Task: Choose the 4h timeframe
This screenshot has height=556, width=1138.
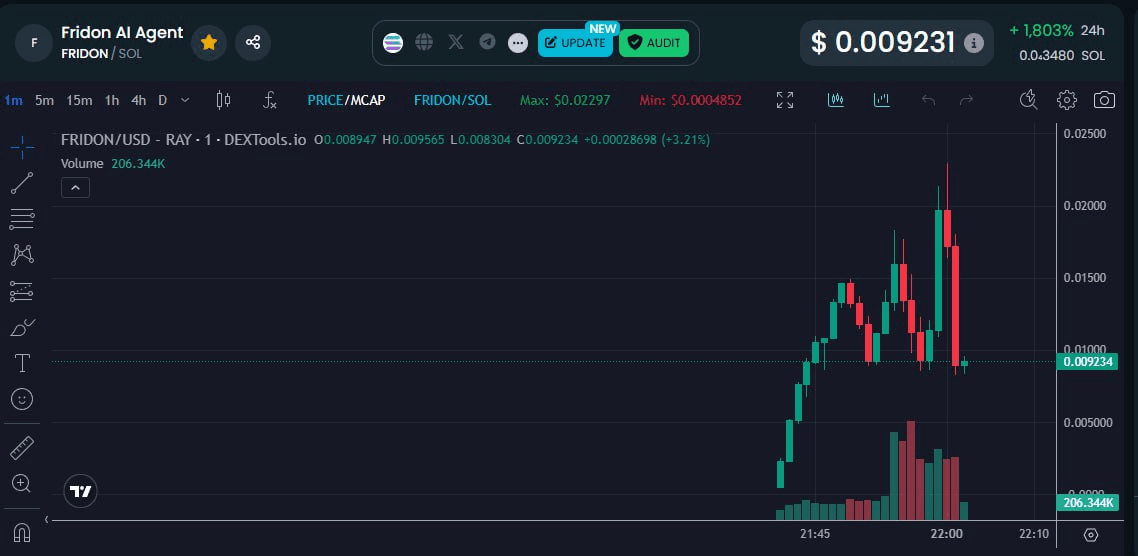Action: tap(139, 101)
